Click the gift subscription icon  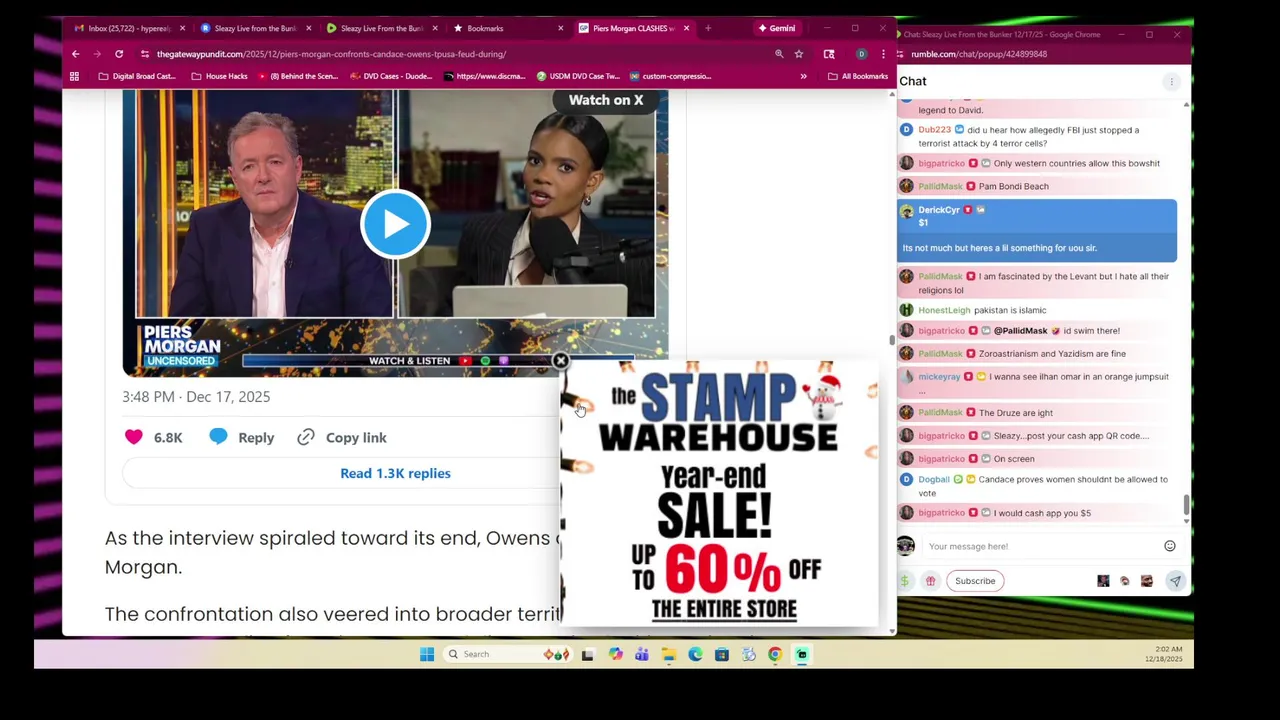930,581
